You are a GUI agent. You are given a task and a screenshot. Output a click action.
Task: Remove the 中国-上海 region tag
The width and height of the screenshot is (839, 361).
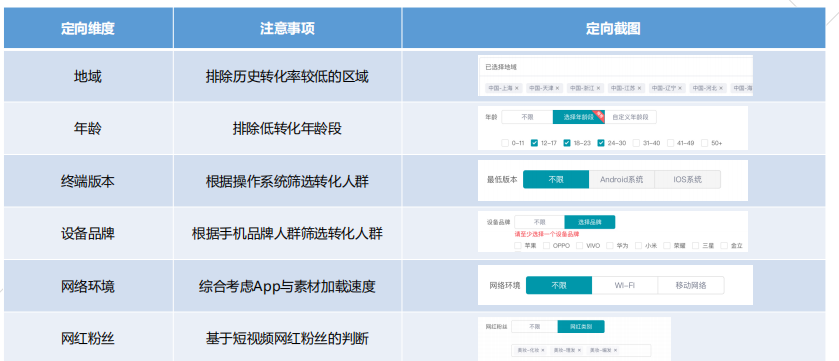516,88
